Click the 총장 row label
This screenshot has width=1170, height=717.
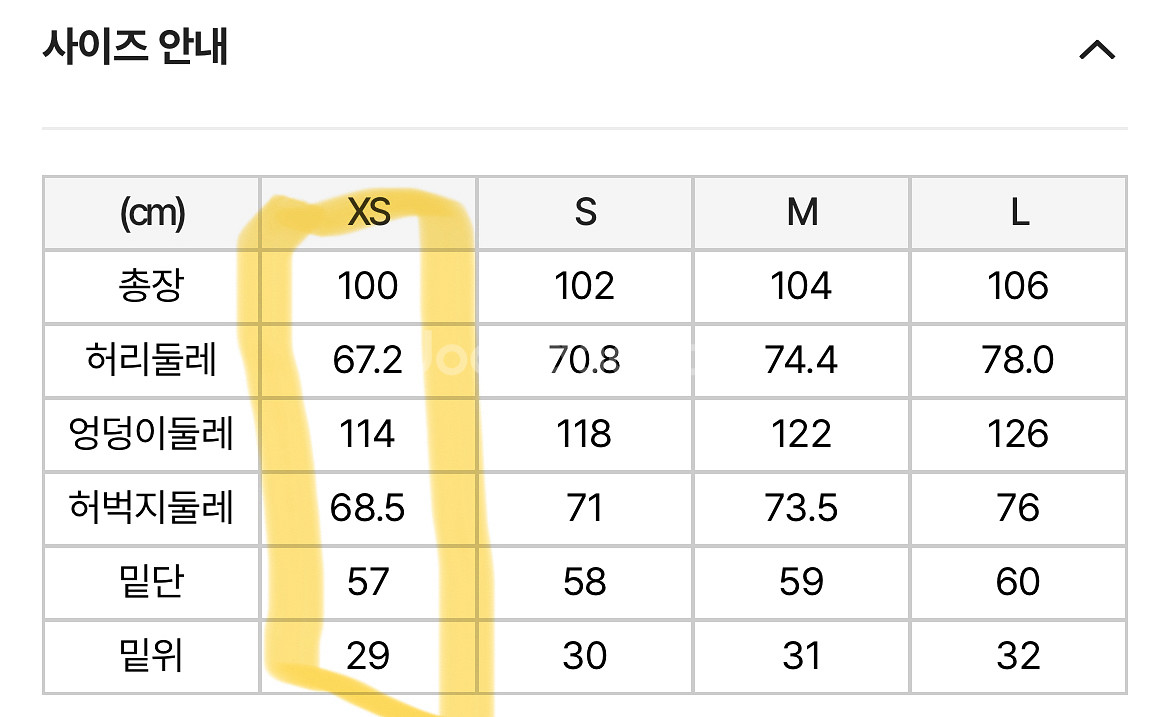(x=151, y=287)
